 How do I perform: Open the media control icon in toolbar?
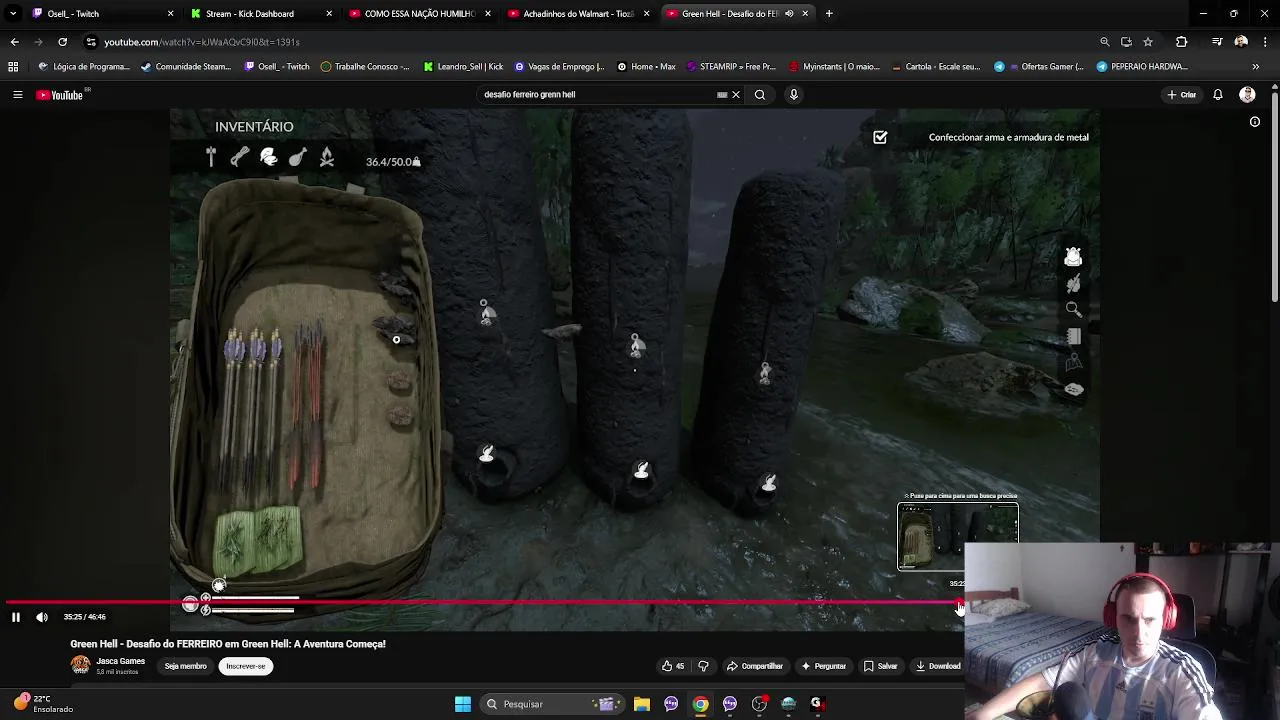[x=1217, y=42]
